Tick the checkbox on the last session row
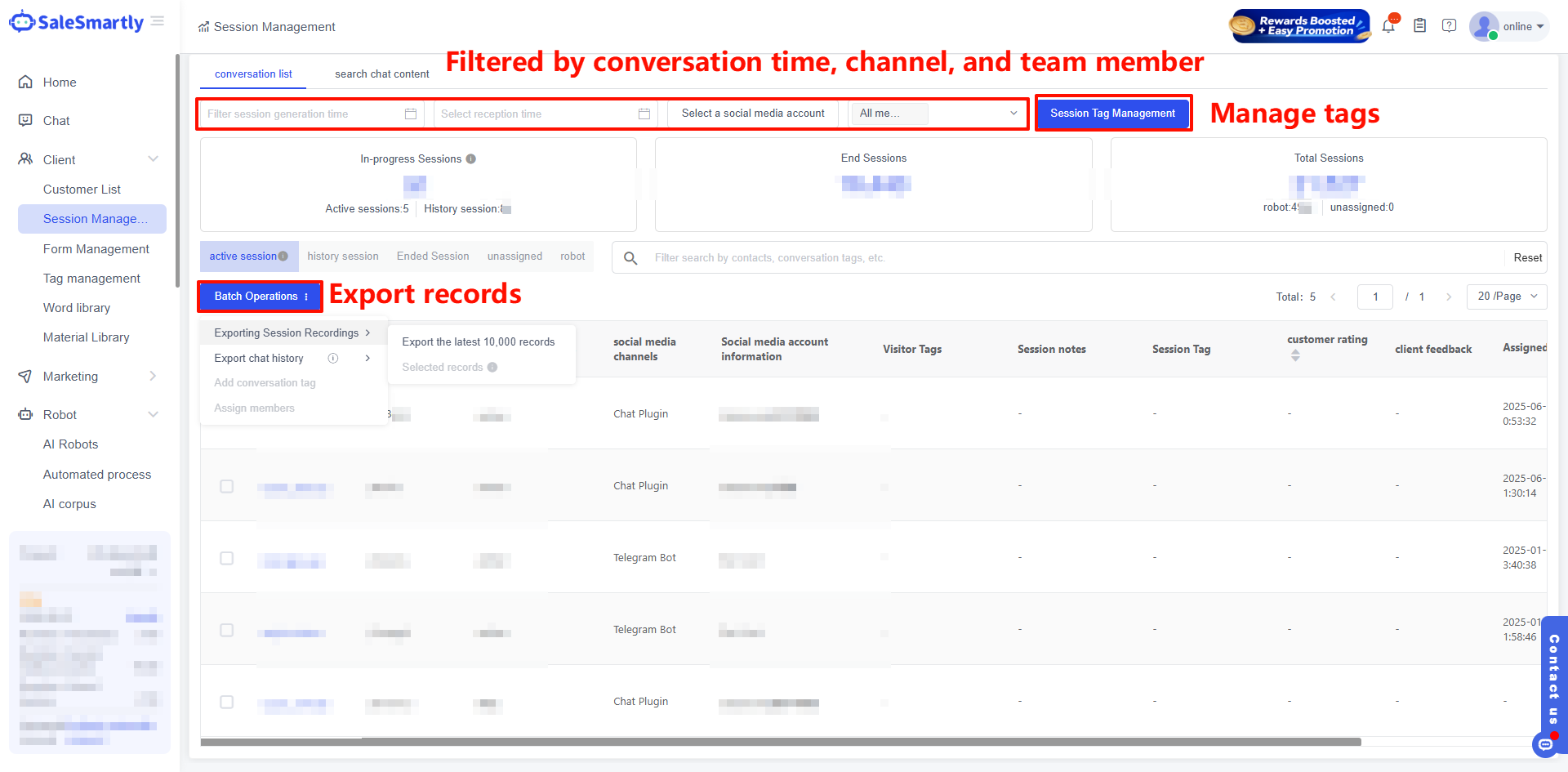The image size is (1568, 772). click(x=226, y=702)
